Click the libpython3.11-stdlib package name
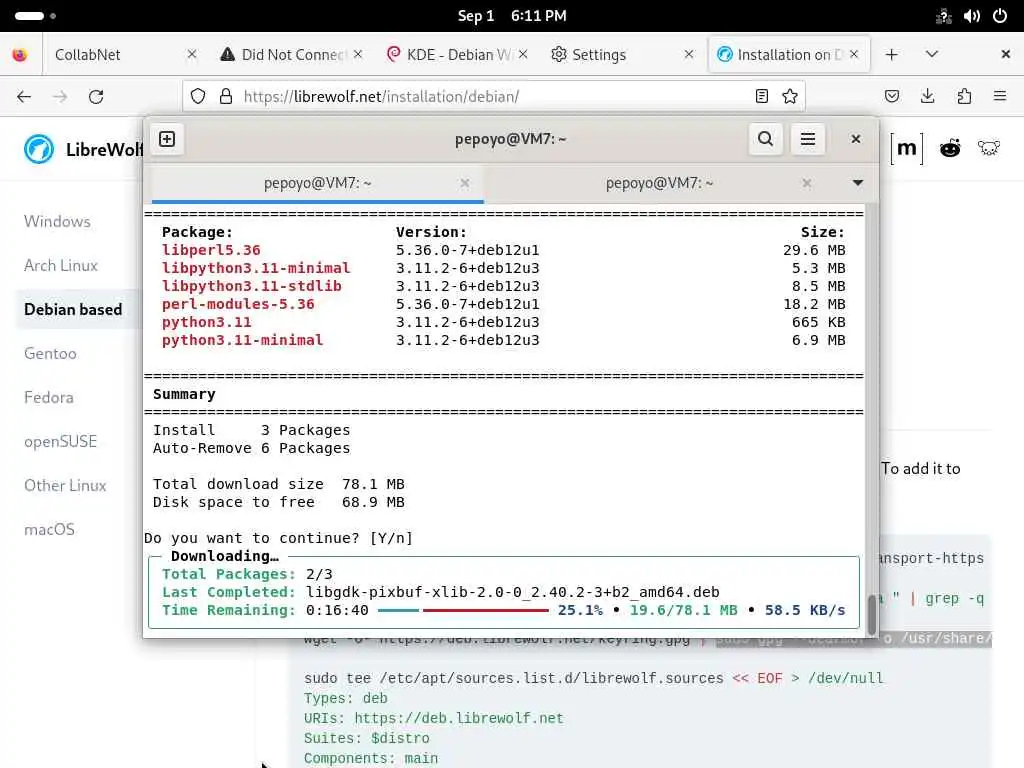 (x=251, y=286)
